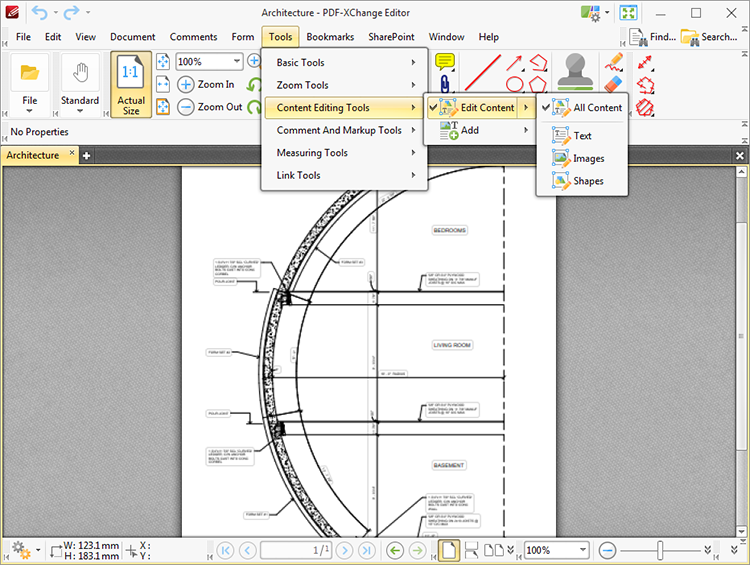Screen dimensions: 750x565
Task: Choose the Text editing tool option
Action: click(582, 136)
